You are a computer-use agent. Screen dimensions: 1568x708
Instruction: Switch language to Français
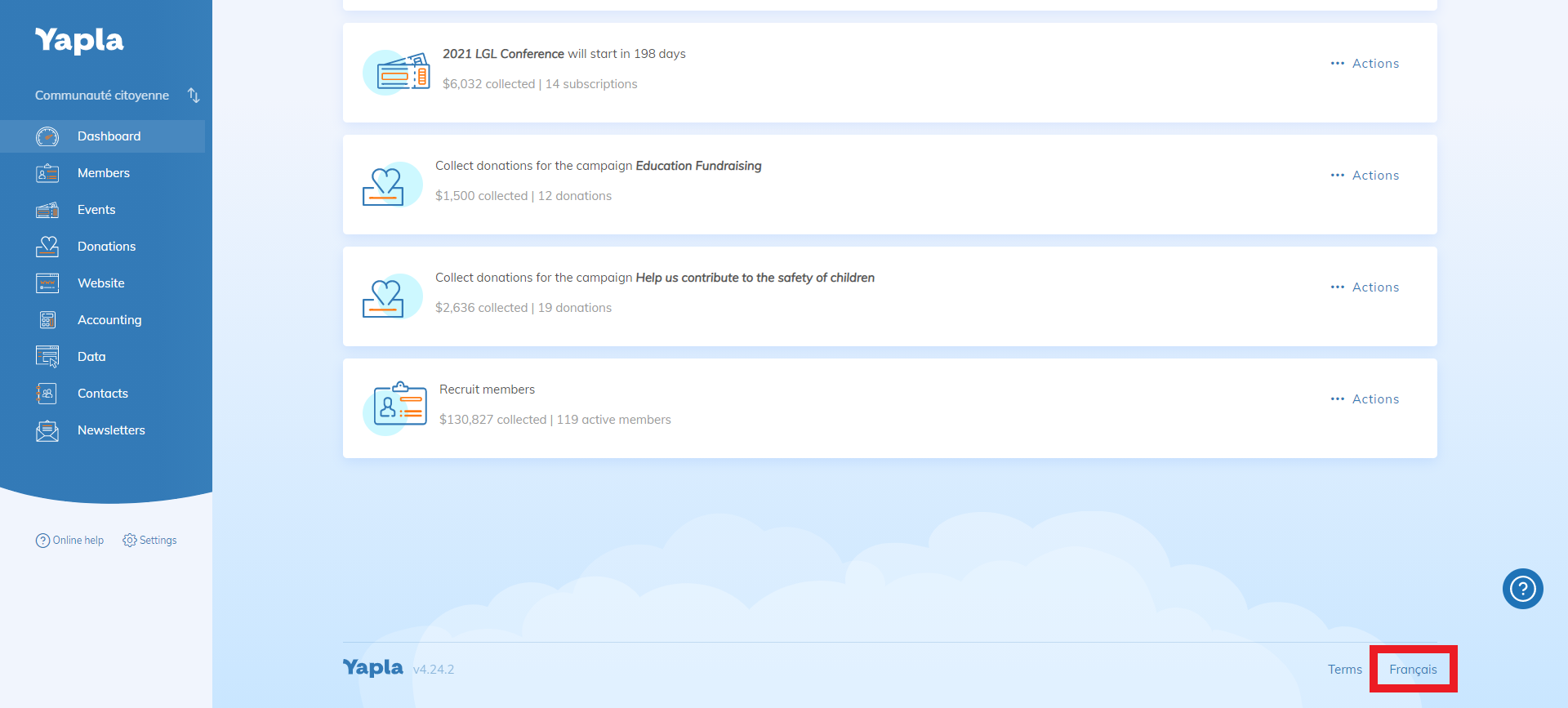pos(1413,670)
